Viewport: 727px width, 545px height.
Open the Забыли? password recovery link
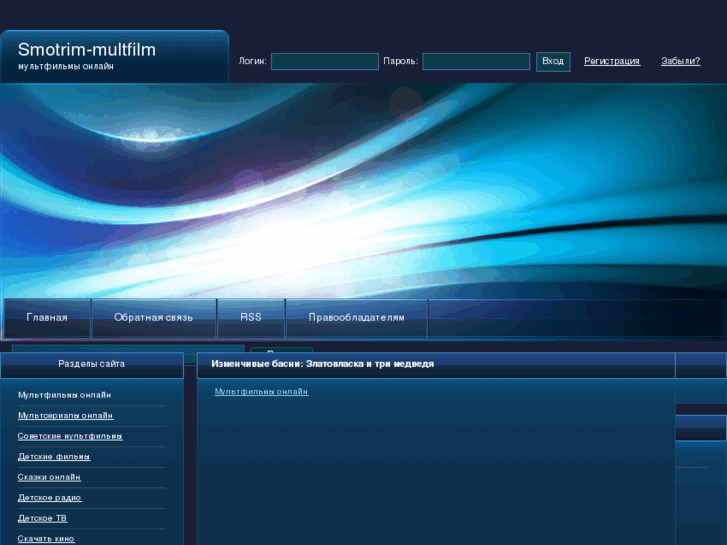[x=680, y=61]
